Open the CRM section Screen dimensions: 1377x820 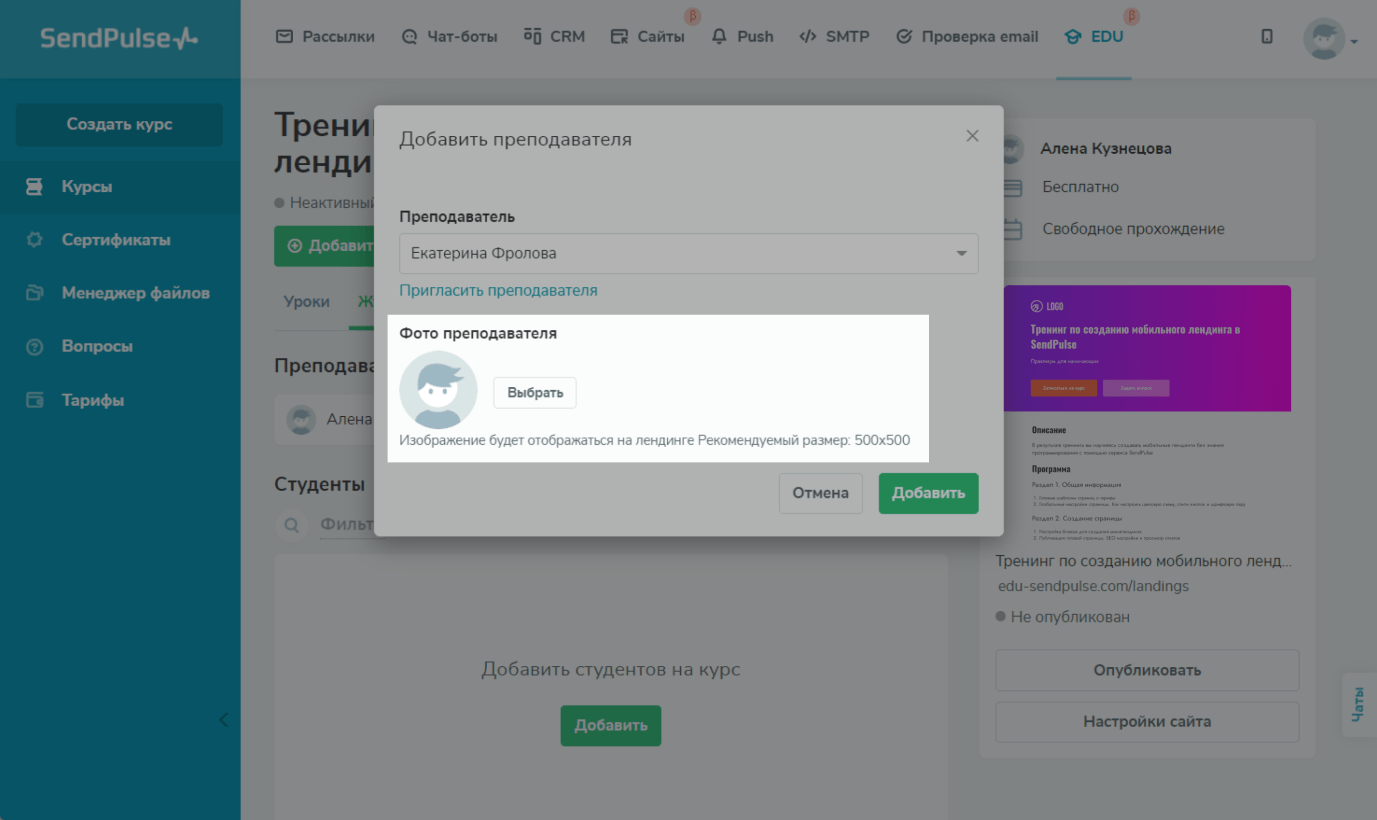tap(554, 37)
